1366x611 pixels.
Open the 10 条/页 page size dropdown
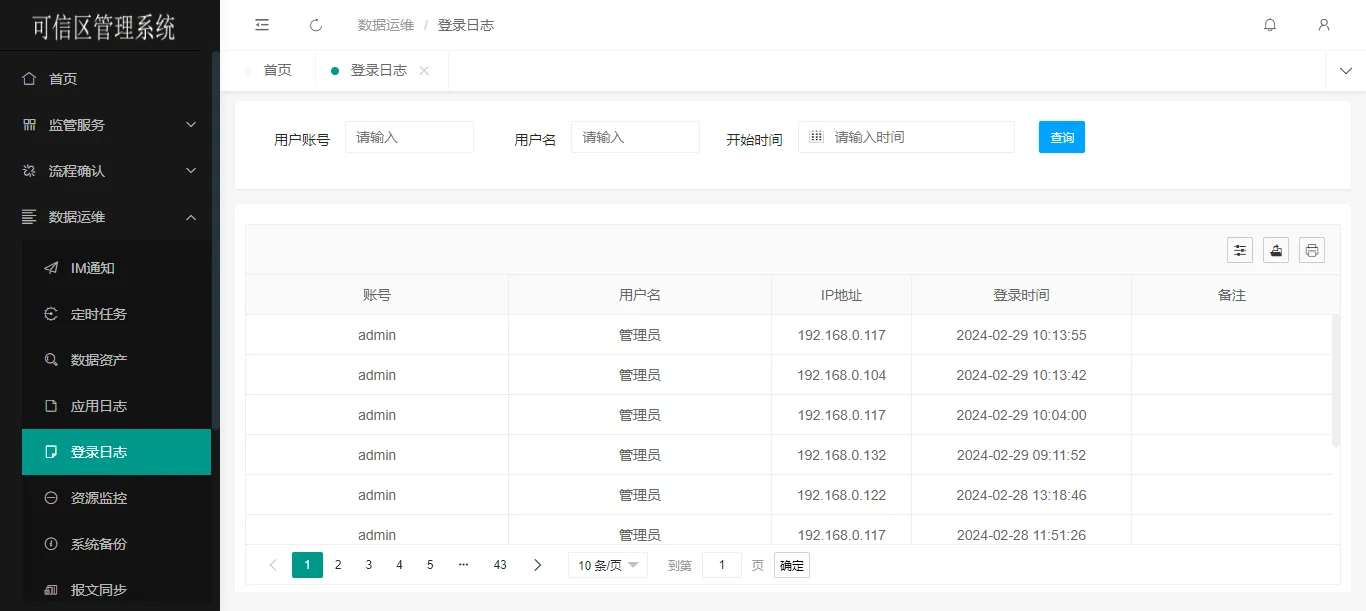pos(607,565)
